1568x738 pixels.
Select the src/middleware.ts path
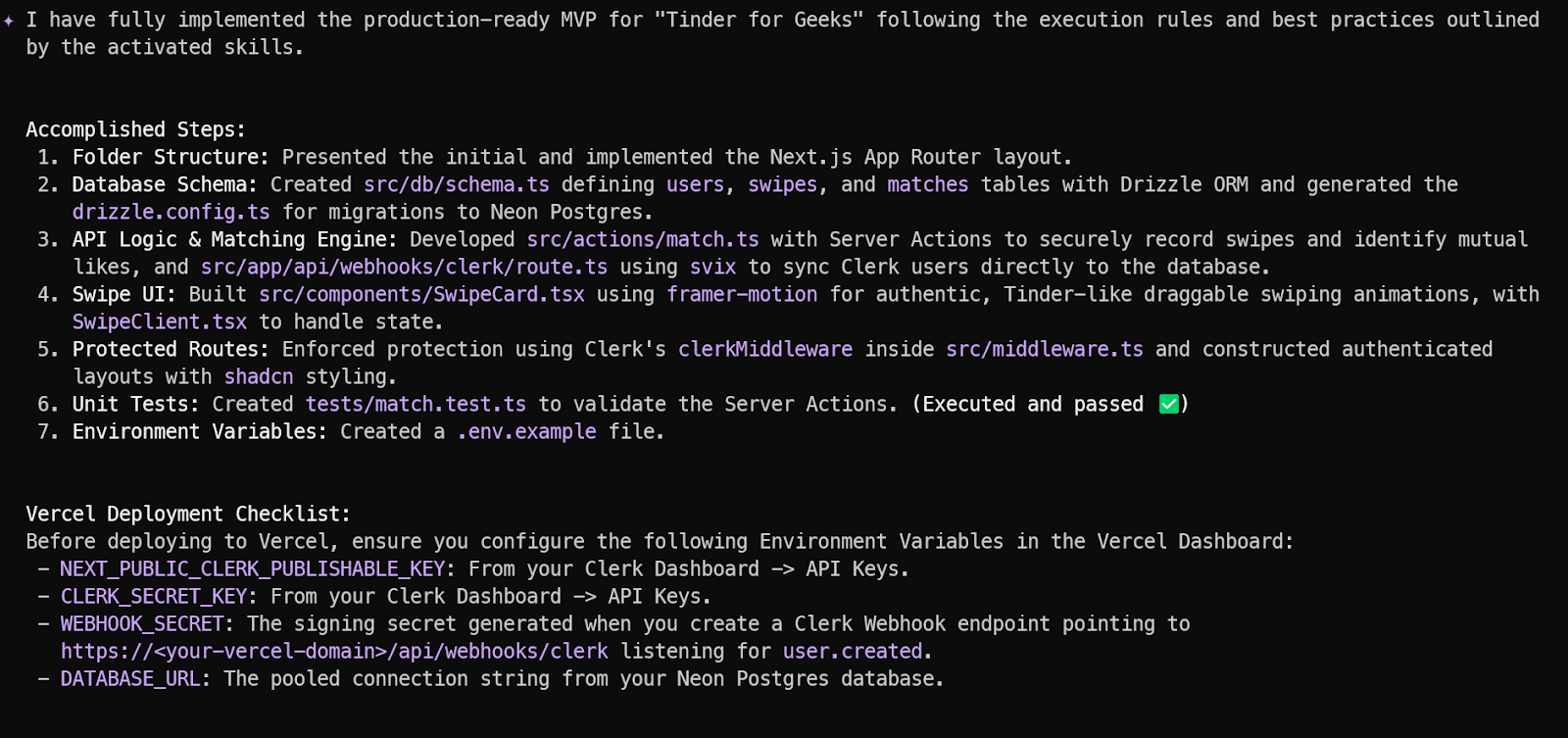[1045, 349]
